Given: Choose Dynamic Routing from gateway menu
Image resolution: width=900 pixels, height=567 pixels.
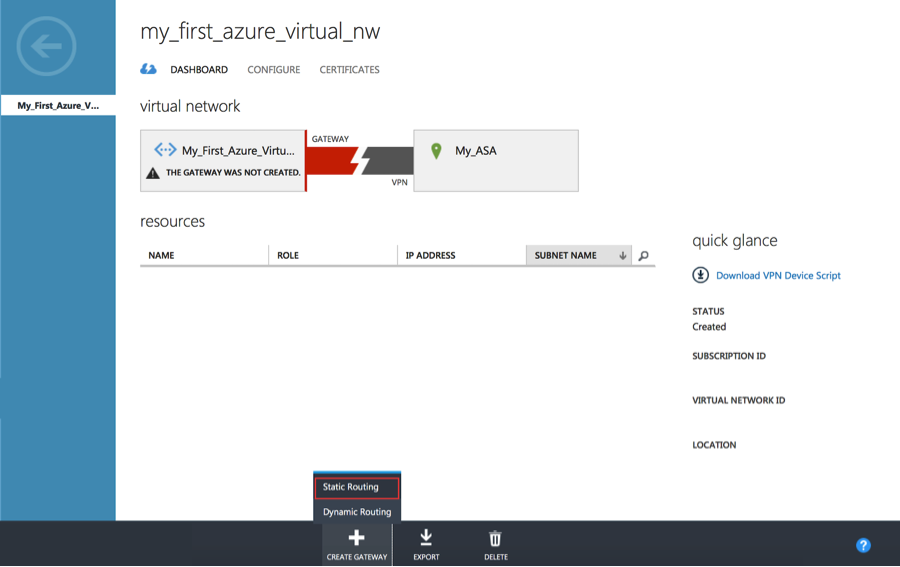Looking at the screenshot, I should pyautogui.click(x=356, y=512).
